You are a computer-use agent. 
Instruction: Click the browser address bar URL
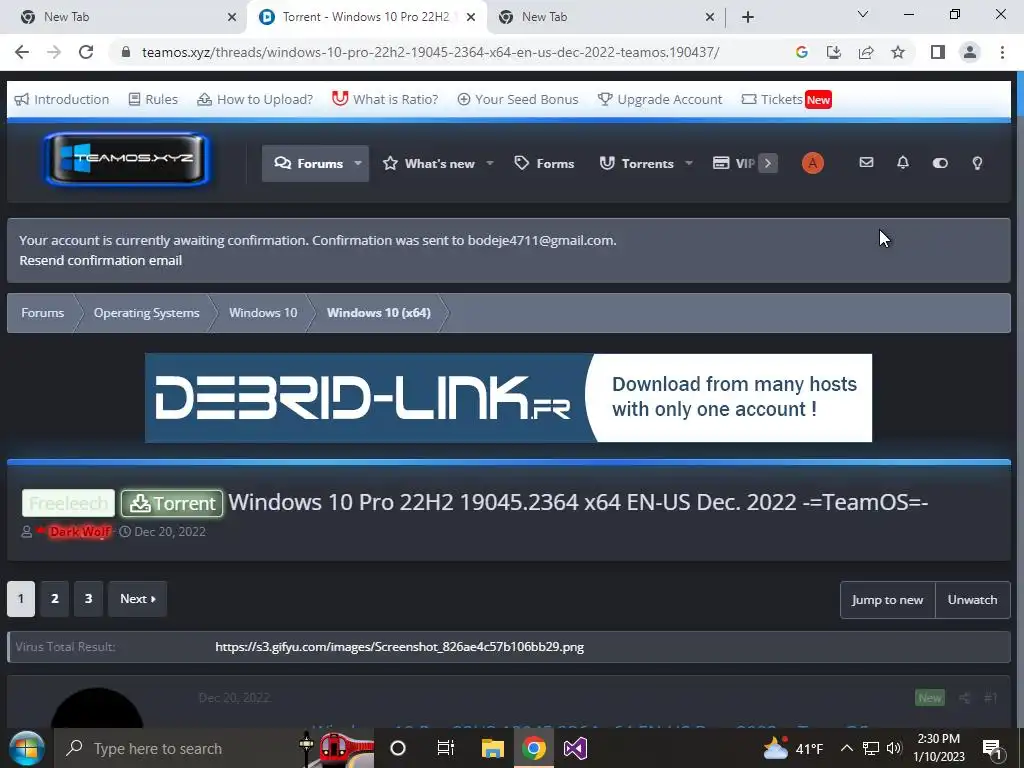coord(430,52)
